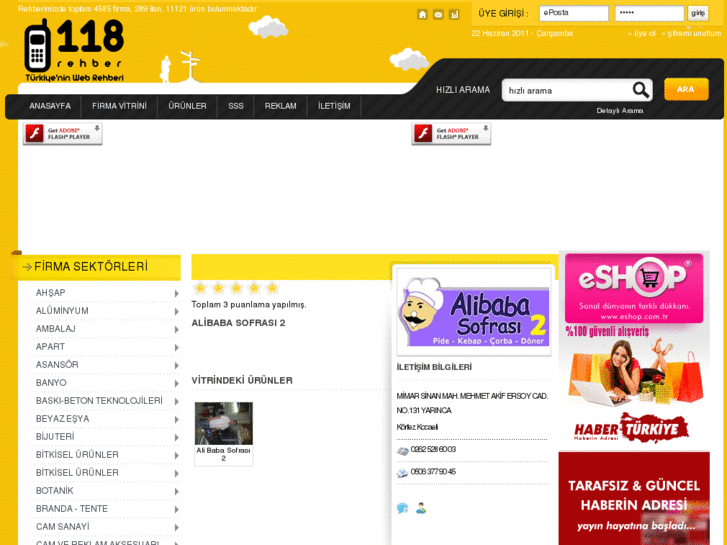This screenshot has height=545, width=727.
Task: Click the 118 rehber phone logo
Action: (74, 51)
